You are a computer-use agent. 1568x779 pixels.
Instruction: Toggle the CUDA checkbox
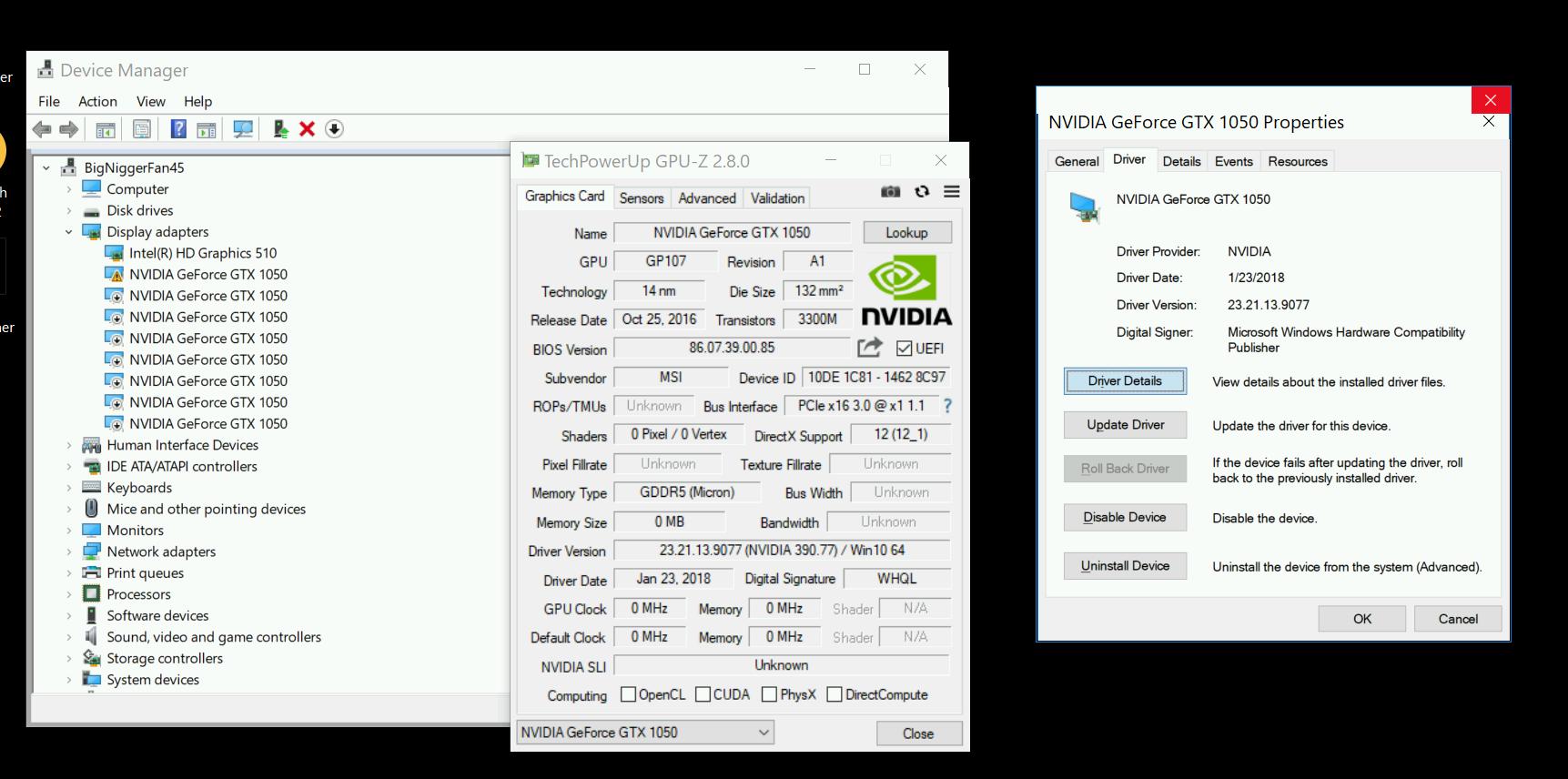(703, 694)
